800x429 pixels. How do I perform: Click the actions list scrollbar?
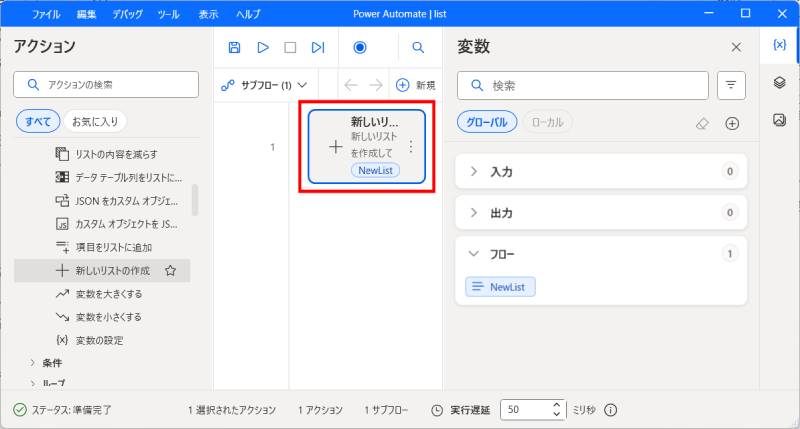tap(194, 200)
